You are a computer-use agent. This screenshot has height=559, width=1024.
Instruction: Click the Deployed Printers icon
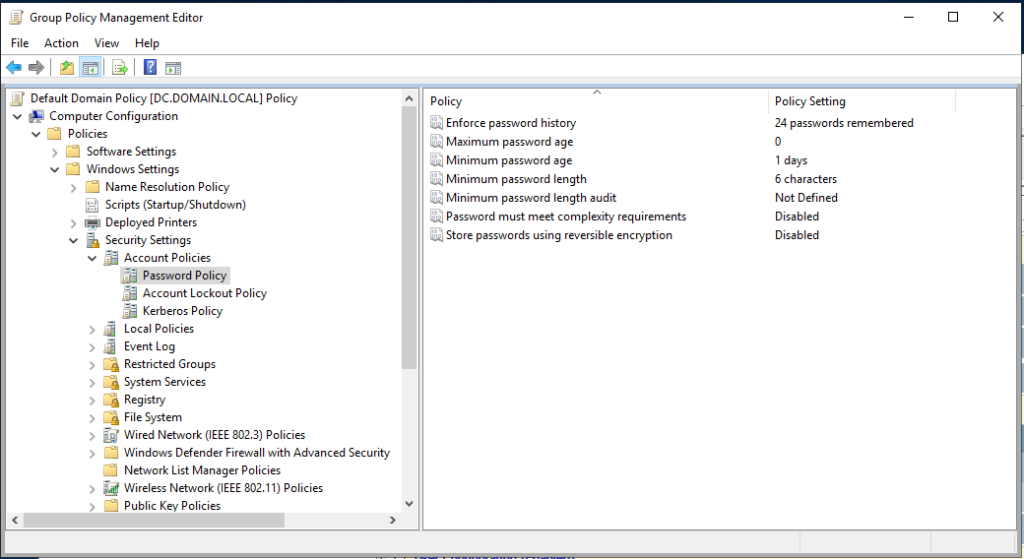click(93, 223)
